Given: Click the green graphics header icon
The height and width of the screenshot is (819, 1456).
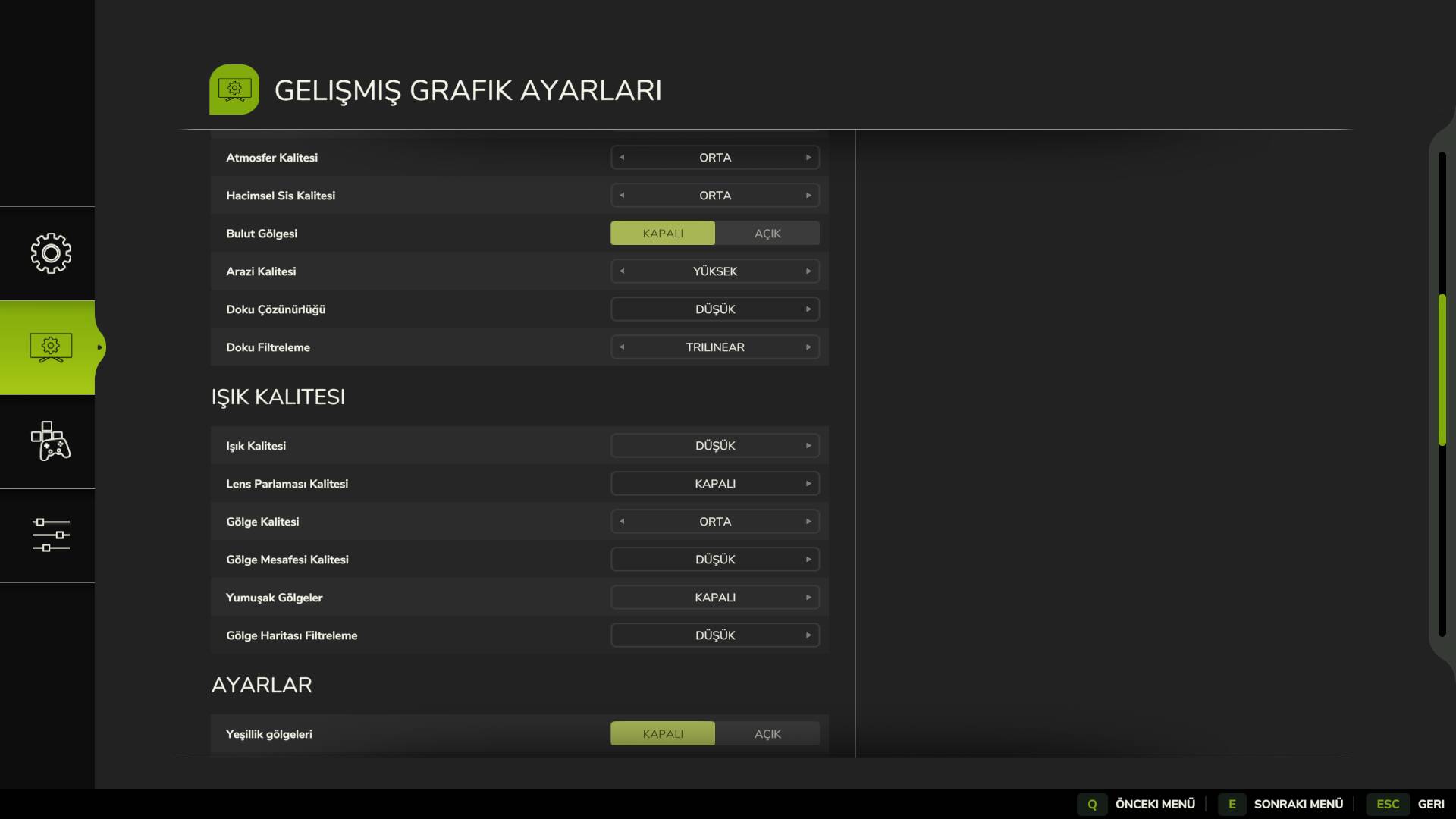Looking at the screenshot, I should click(234, 89).
